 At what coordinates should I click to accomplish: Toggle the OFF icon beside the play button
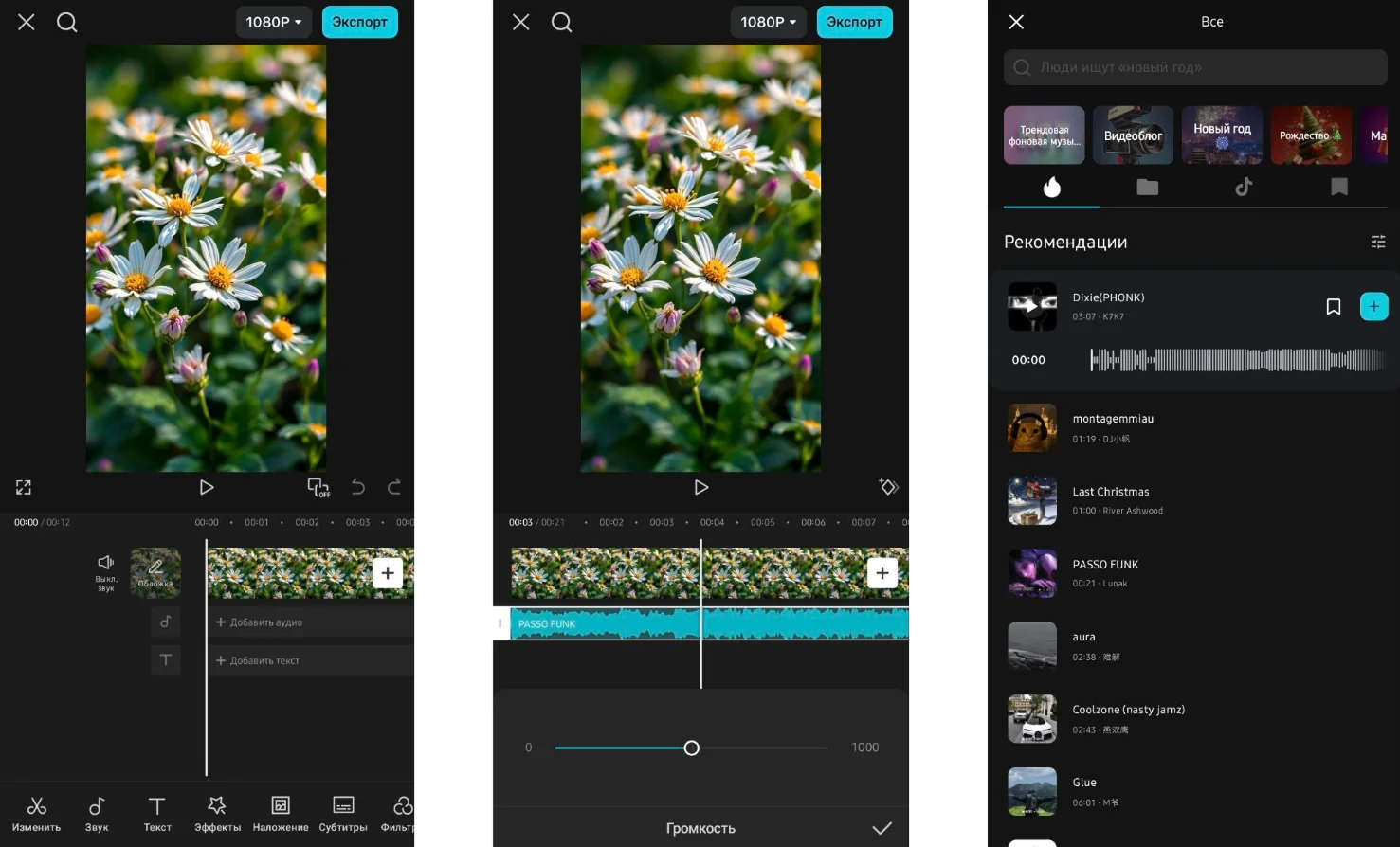(x=318, y=487)
